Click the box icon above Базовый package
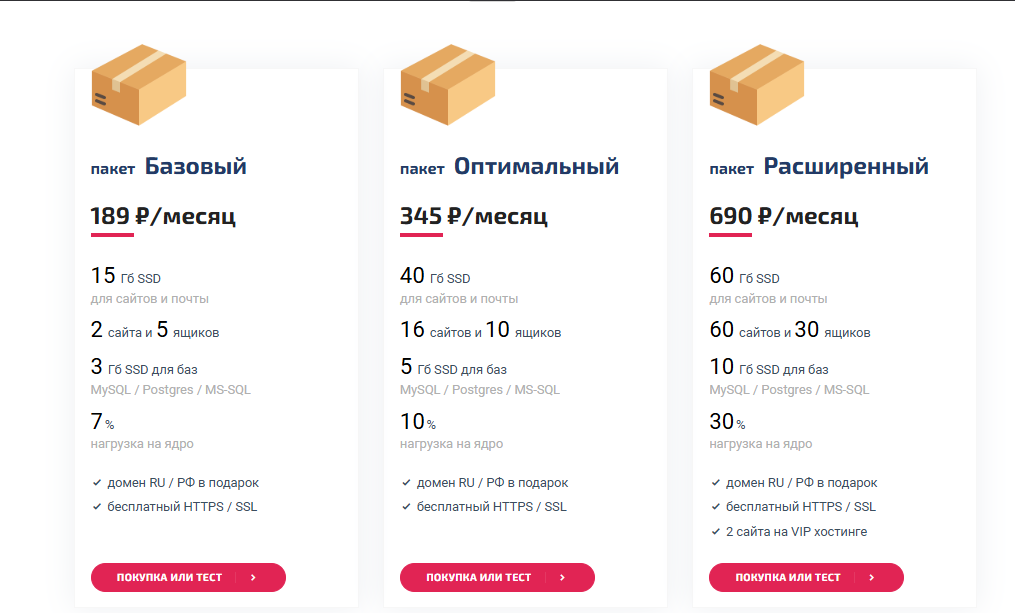1015x613 pixels. click(139, 85)
